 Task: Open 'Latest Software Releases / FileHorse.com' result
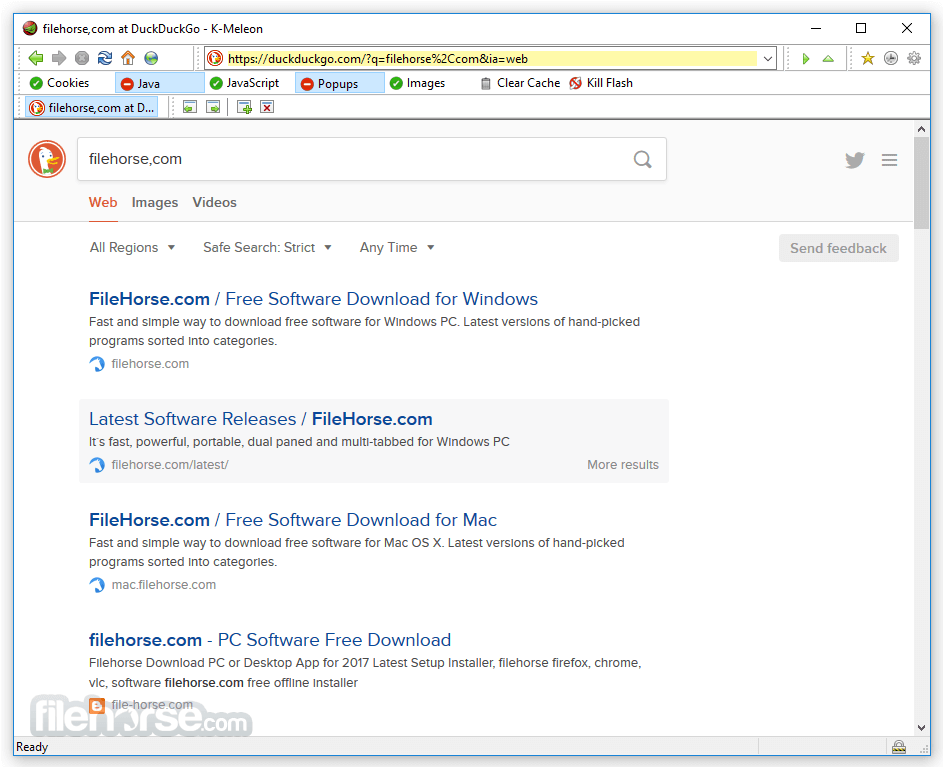click(260, 419)
